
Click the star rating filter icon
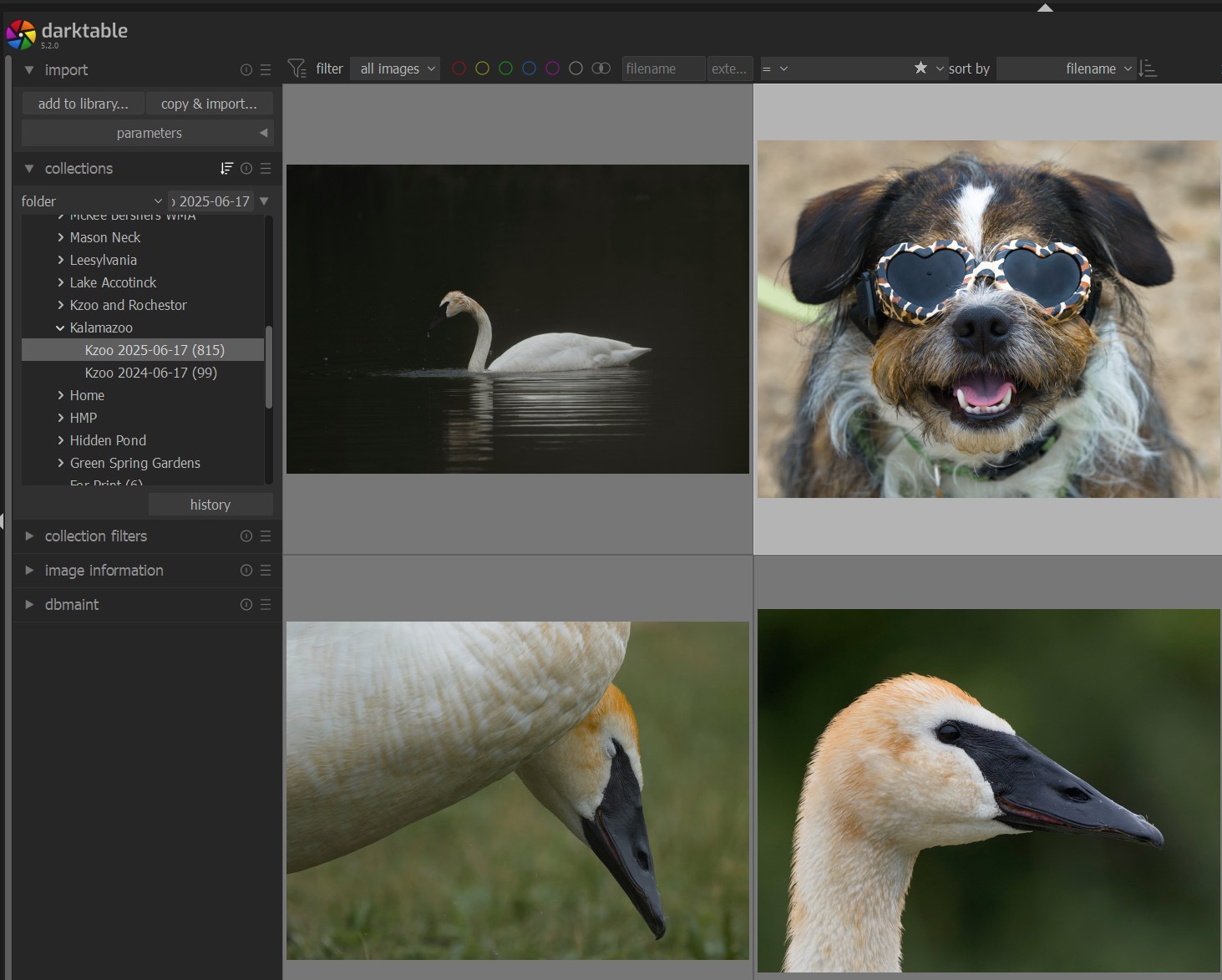tap(920, 68)
